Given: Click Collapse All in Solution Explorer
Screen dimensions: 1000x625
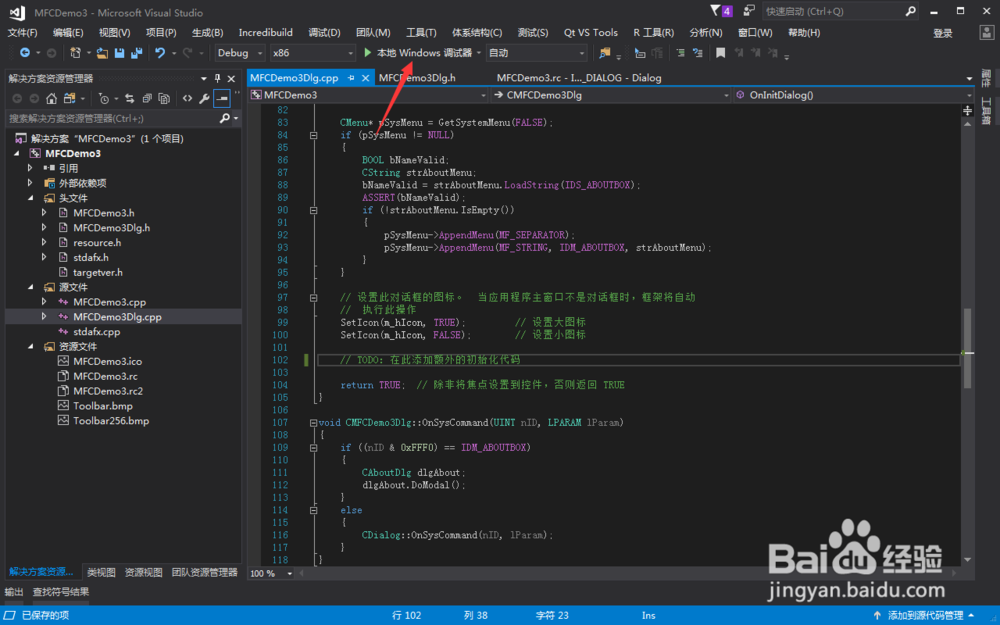Looking at the screenshot, I should click(147, 98).
